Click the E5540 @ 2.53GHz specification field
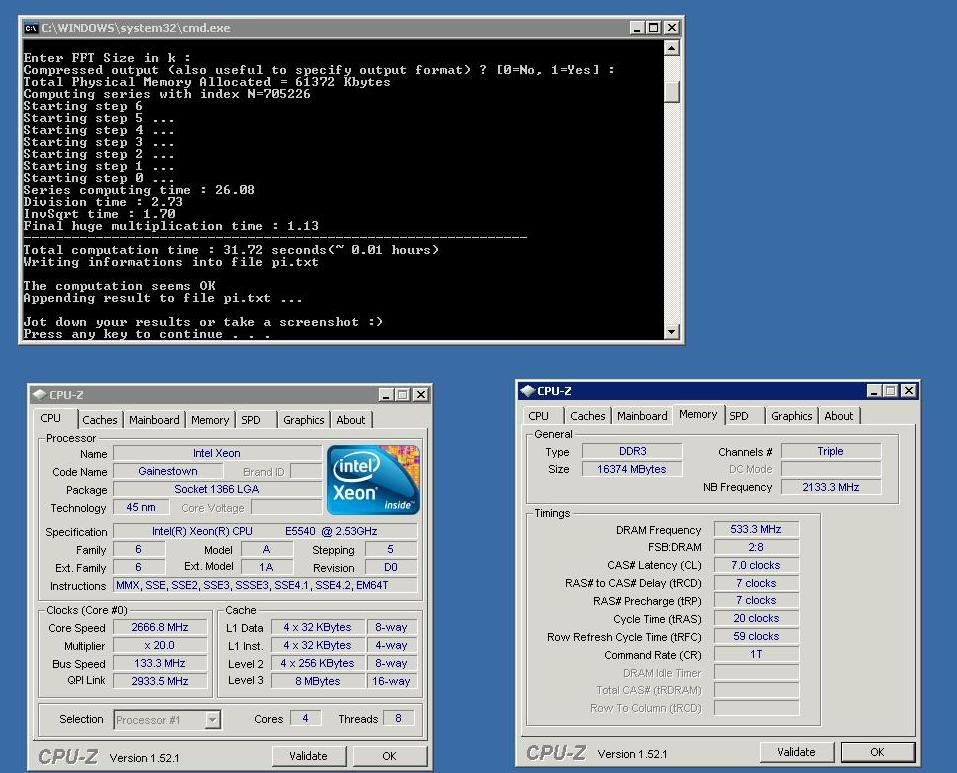 coord(265,531)
